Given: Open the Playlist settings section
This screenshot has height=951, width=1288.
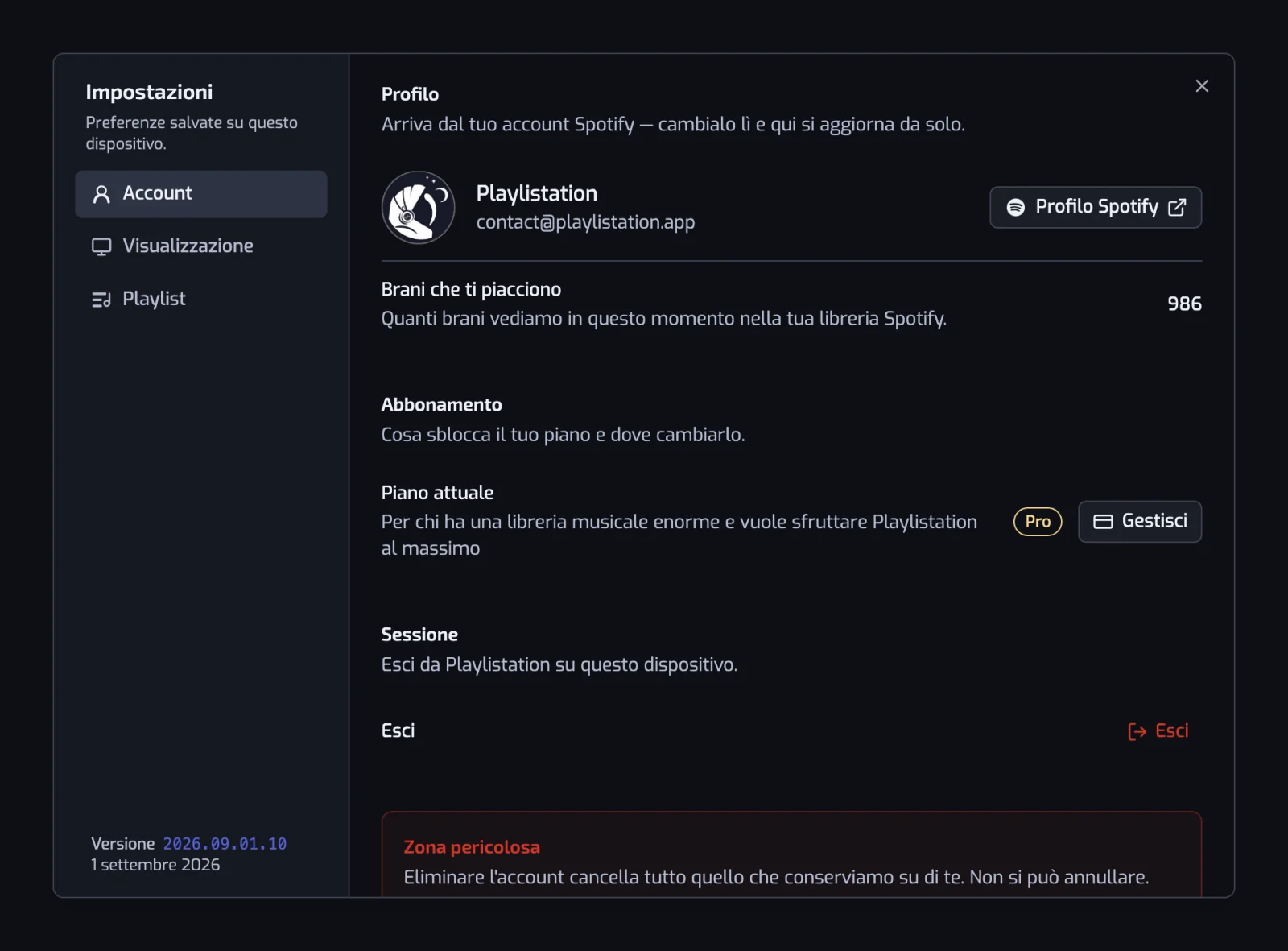Looking at the screenshot, I should tap(200, 299).
